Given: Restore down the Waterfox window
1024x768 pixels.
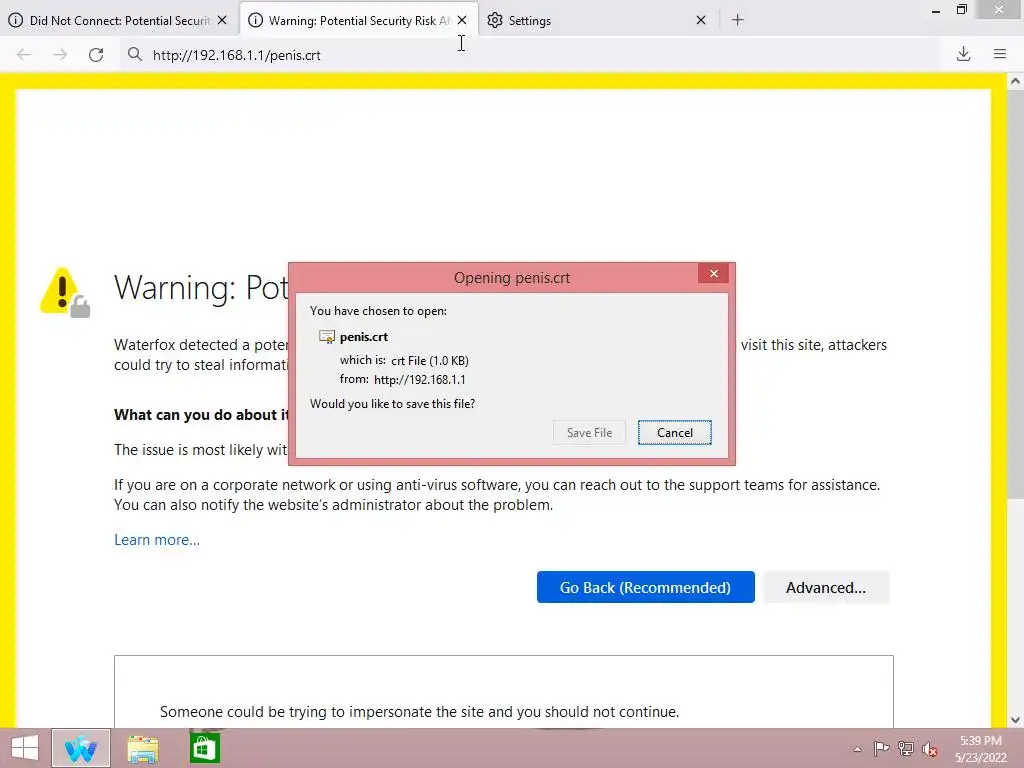Looking at the screenshot, I should click(x=962, y=10).
